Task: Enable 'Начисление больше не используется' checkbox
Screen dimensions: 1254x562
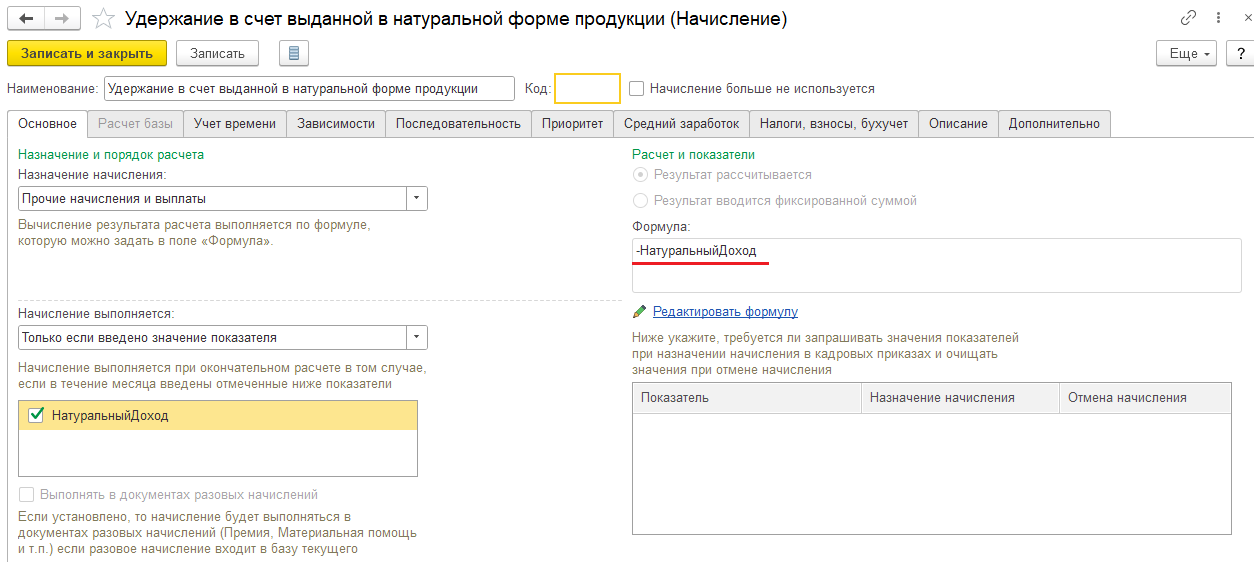Action: pos(637,89)
